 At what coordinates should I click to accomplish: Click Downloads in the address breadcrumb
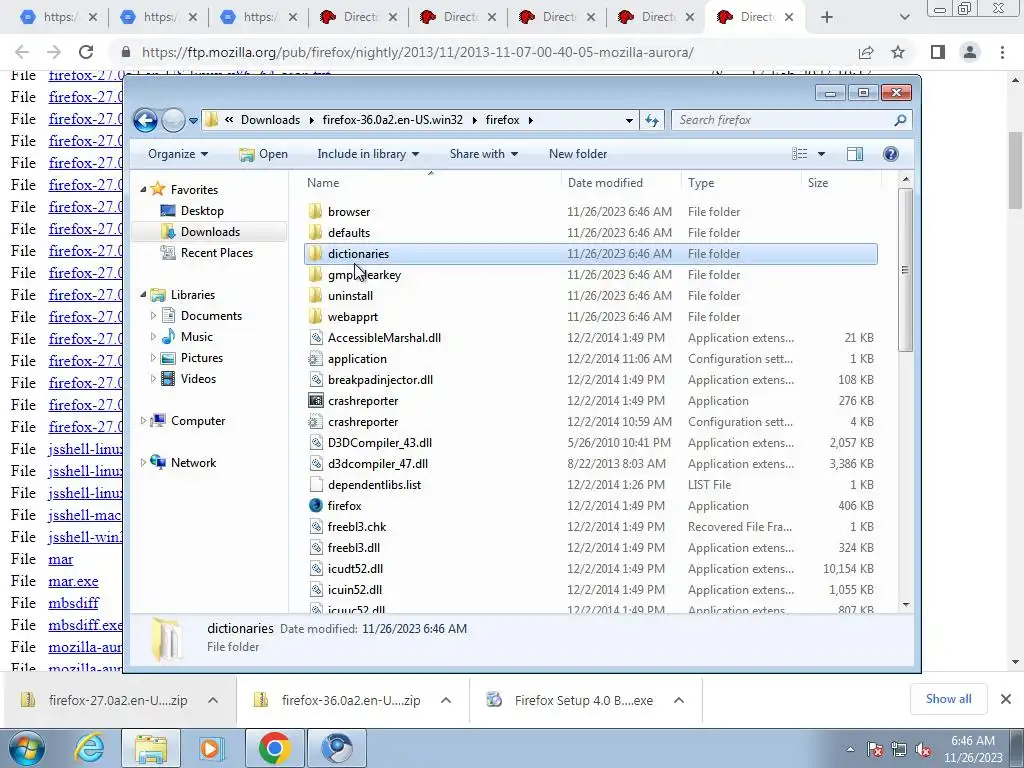[x=270, y=120]
